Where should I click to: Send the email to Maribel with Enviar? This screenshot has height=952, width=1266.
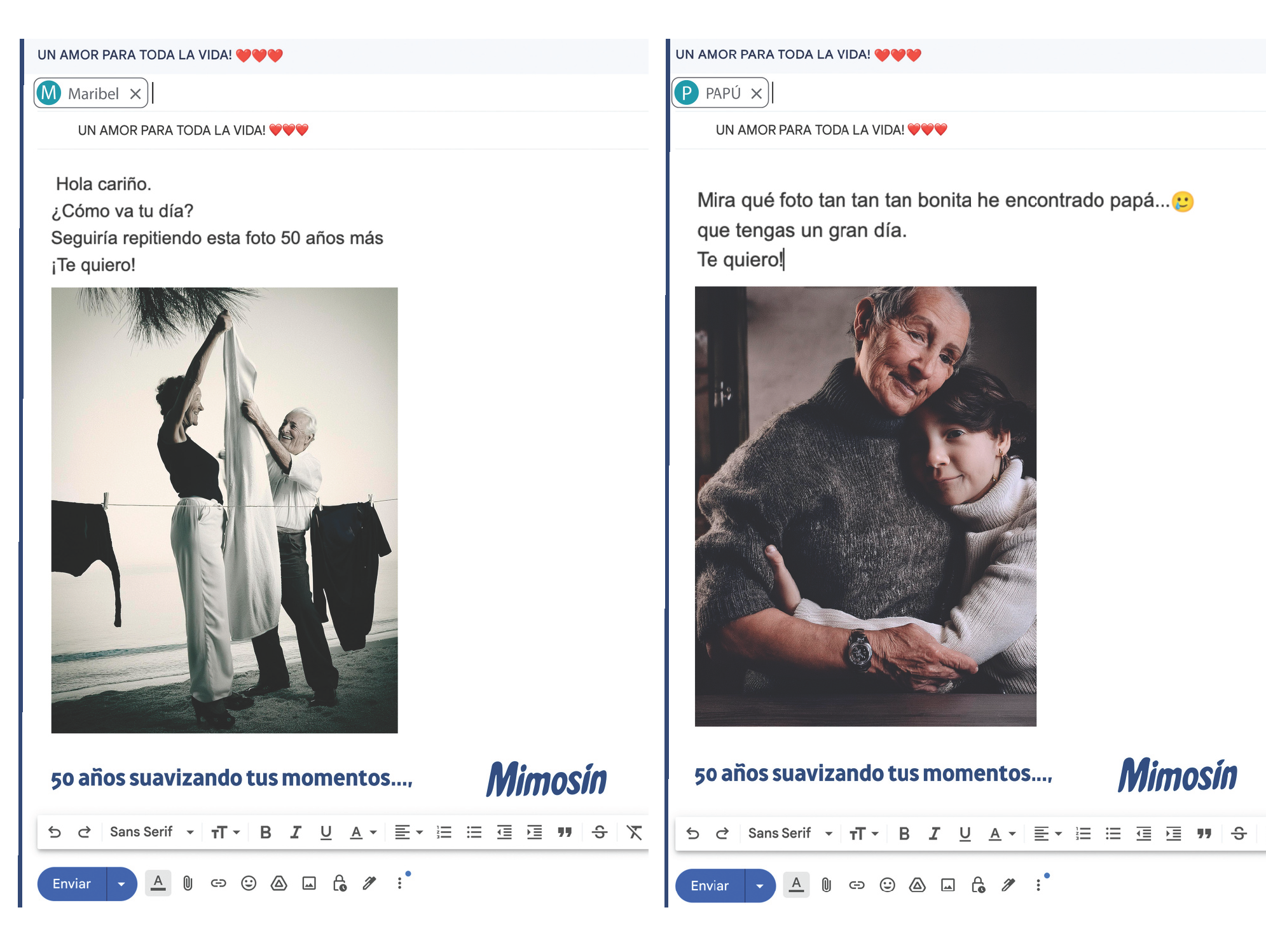coord(72,884)
